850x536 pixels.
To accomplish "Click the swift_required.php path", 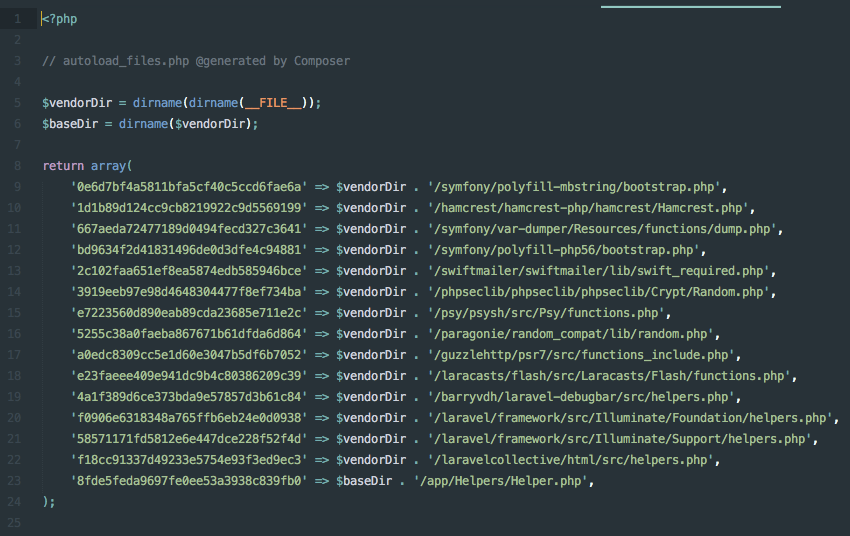I will coord(598,271).
